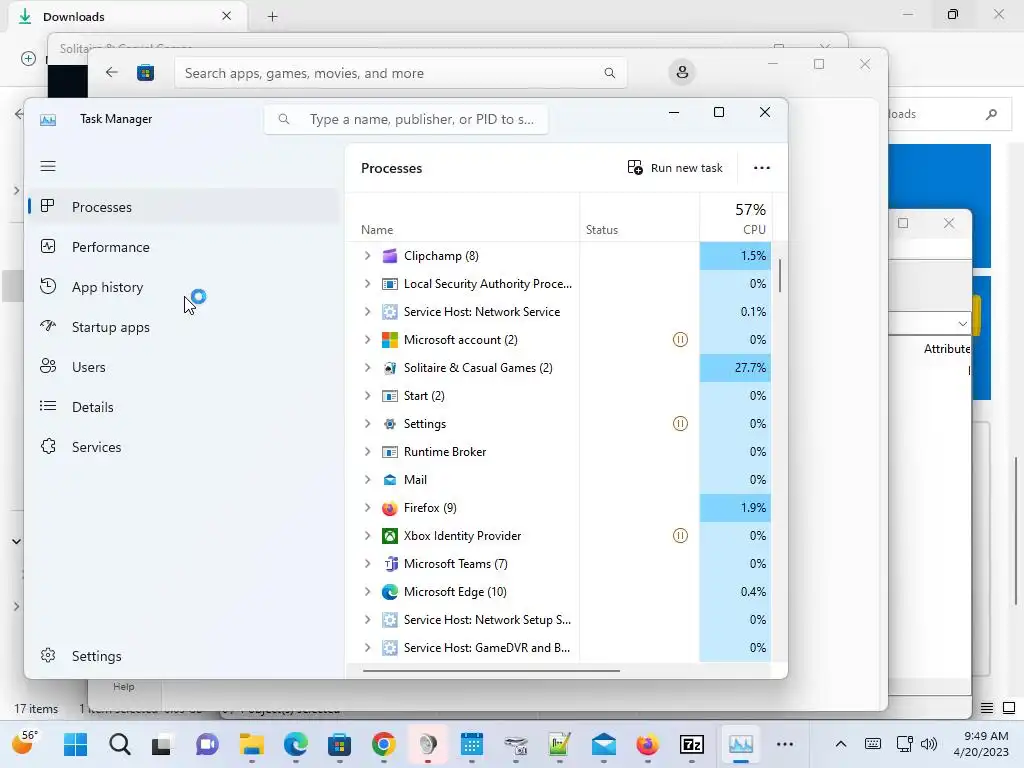Expand Service Host: Network Service row
1024x768 pixels.
click(367, 312)
